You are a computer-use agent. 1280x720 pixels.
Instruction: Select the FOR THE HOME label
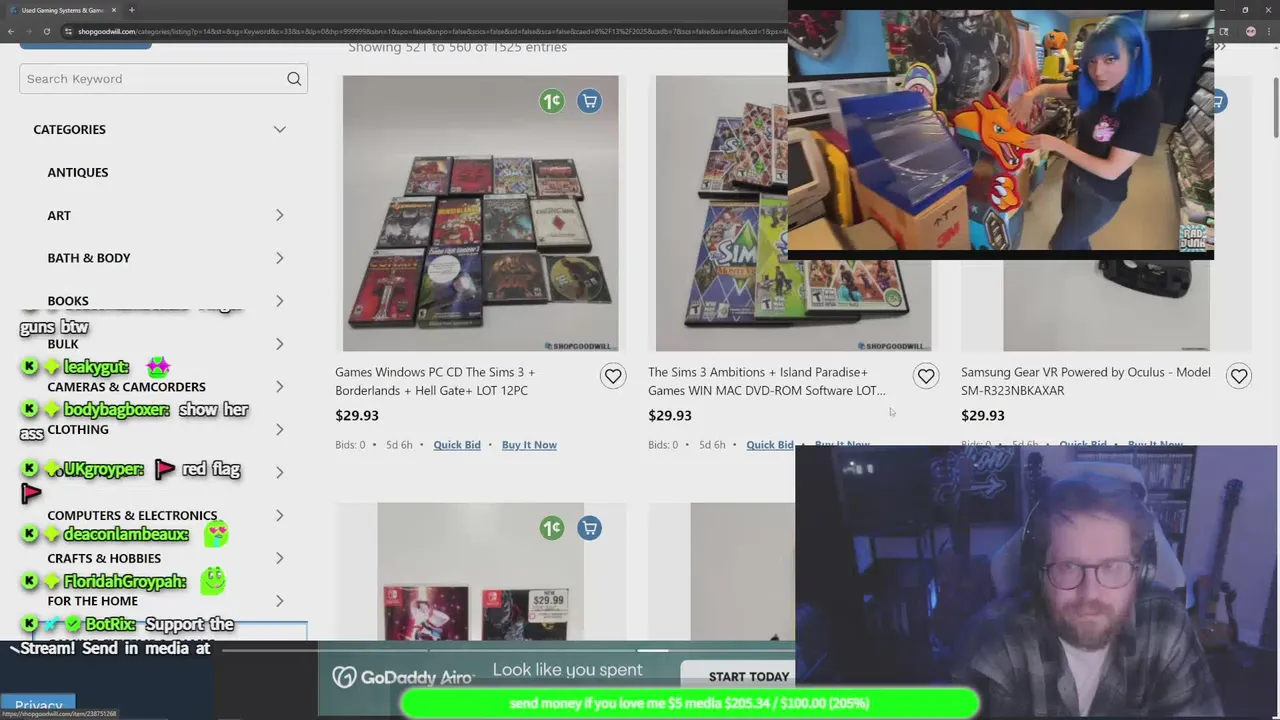pyautogui.click(x=92, y=601)
